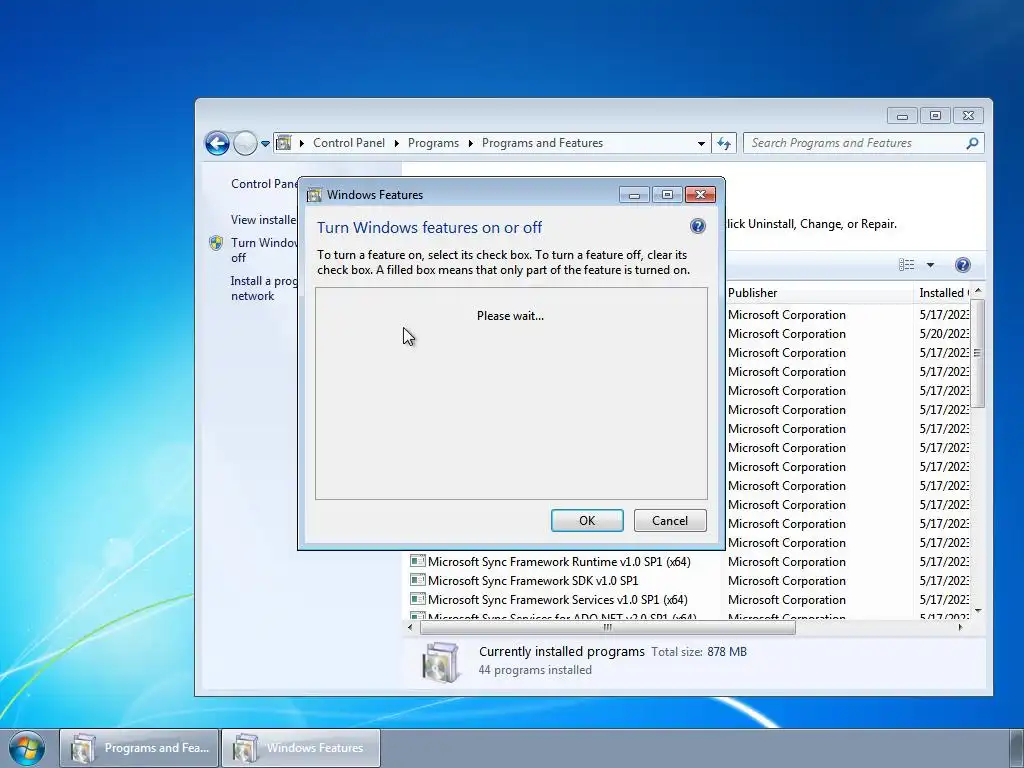Click icon of Microsoft Sync Framework Runtime row
Viewport: 1024px width, 768px height.
coord(417,561)
